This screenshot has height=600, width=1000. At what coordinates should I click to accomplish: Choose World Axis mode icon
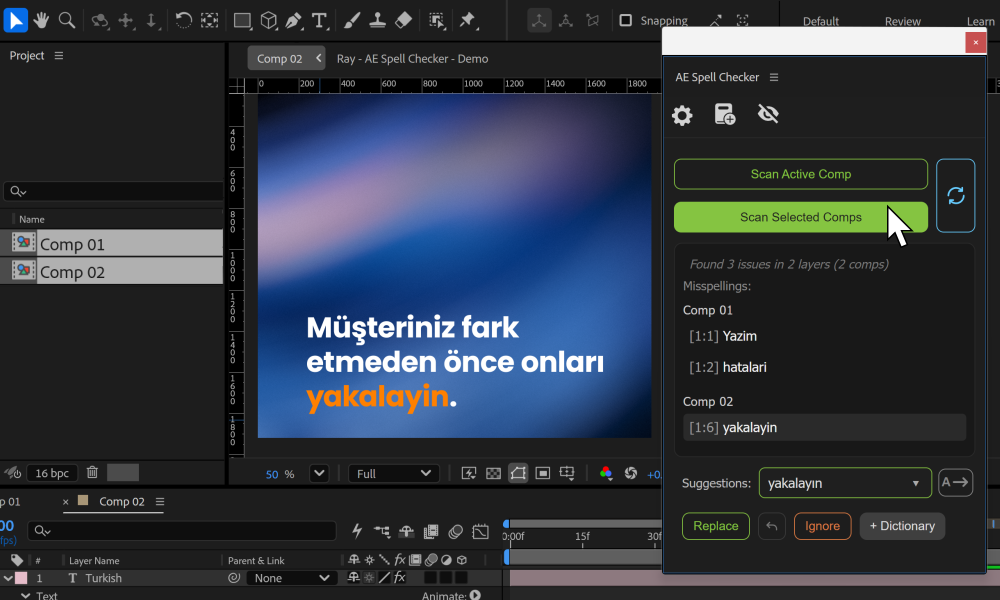(x=566, y=21)
